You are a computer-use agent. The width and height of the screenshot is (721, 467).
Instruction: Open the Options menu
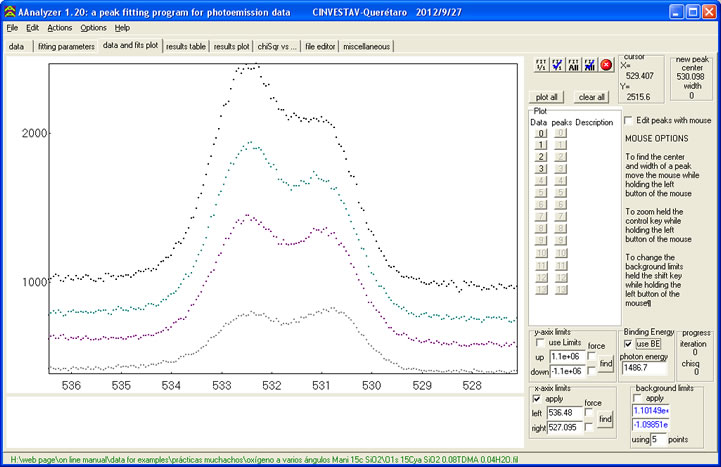[93, 28]
